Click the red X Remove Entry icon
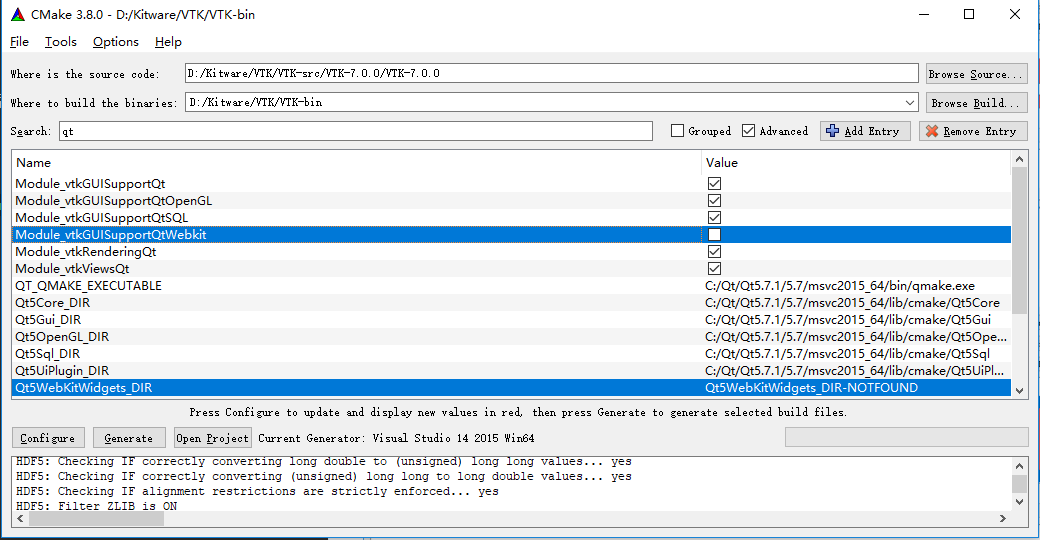The height and width of the screenshot is (540, 1040). [x=932, y=131]
